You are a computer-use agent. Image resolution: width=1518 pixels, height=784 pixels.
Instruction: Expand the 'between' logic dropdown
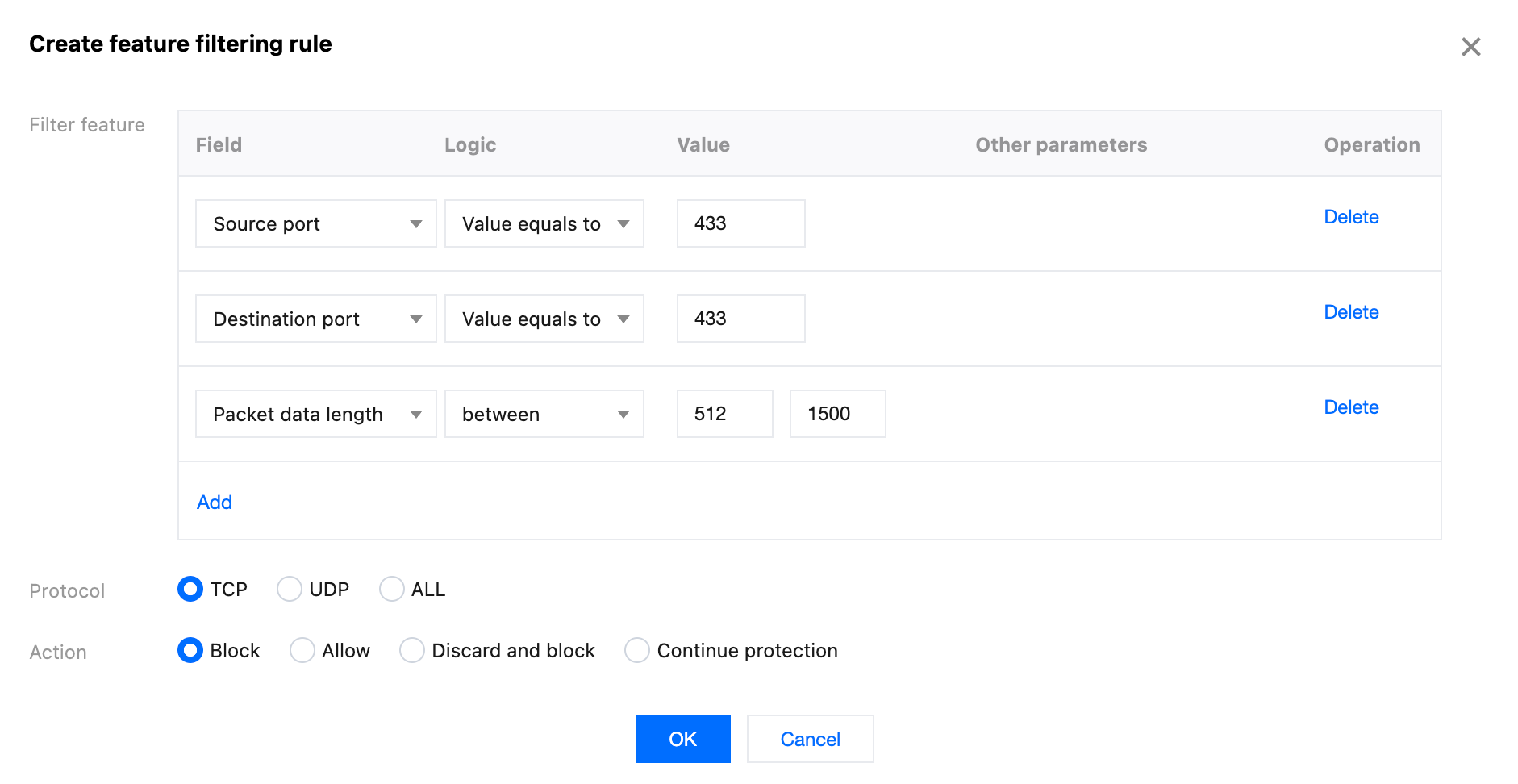point(544,414)
